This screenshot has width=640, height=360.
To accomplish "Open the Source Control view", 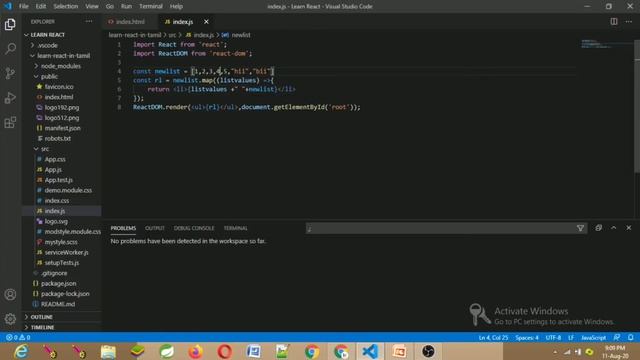I will [x=10, y=73].
